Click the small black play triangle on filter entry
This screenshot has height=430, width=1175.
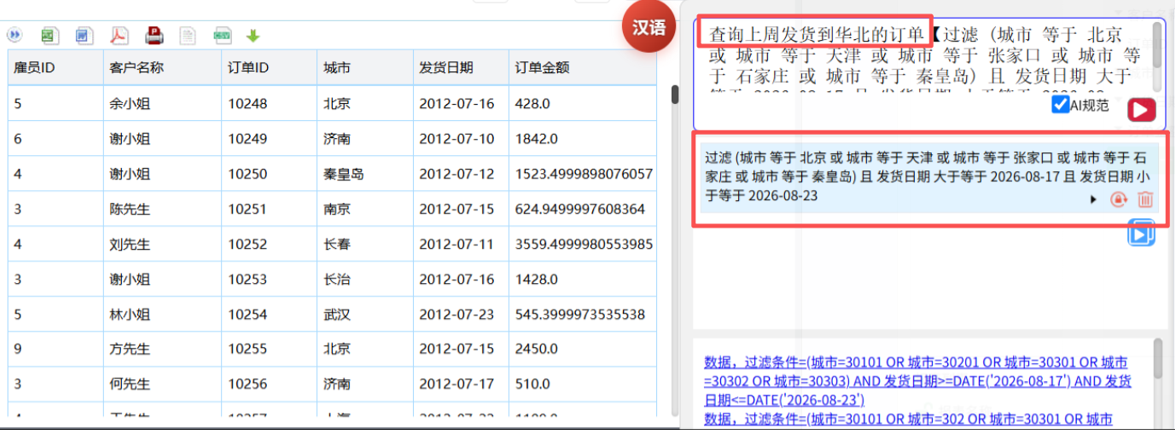(1093, 199)
